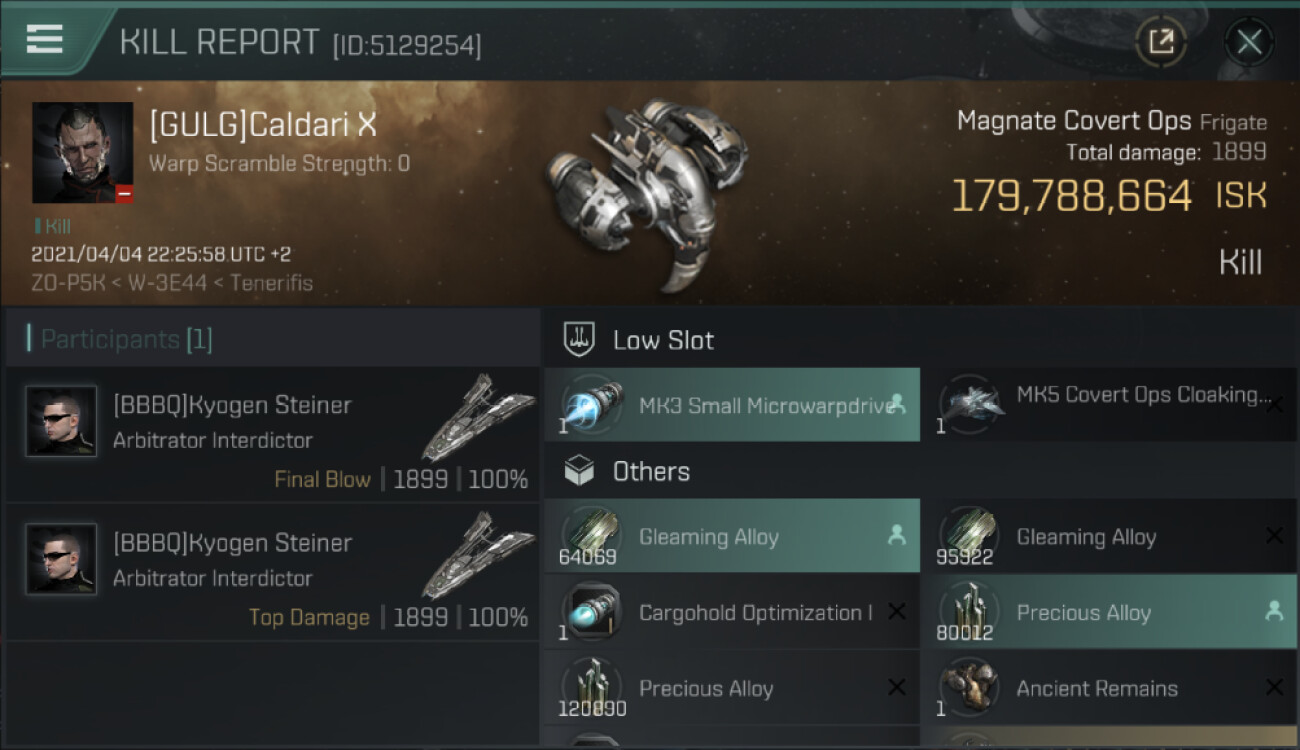Select the Magnate Covert Ops ship image
The height and width of the screenshot is (750, 1300).
645,190
